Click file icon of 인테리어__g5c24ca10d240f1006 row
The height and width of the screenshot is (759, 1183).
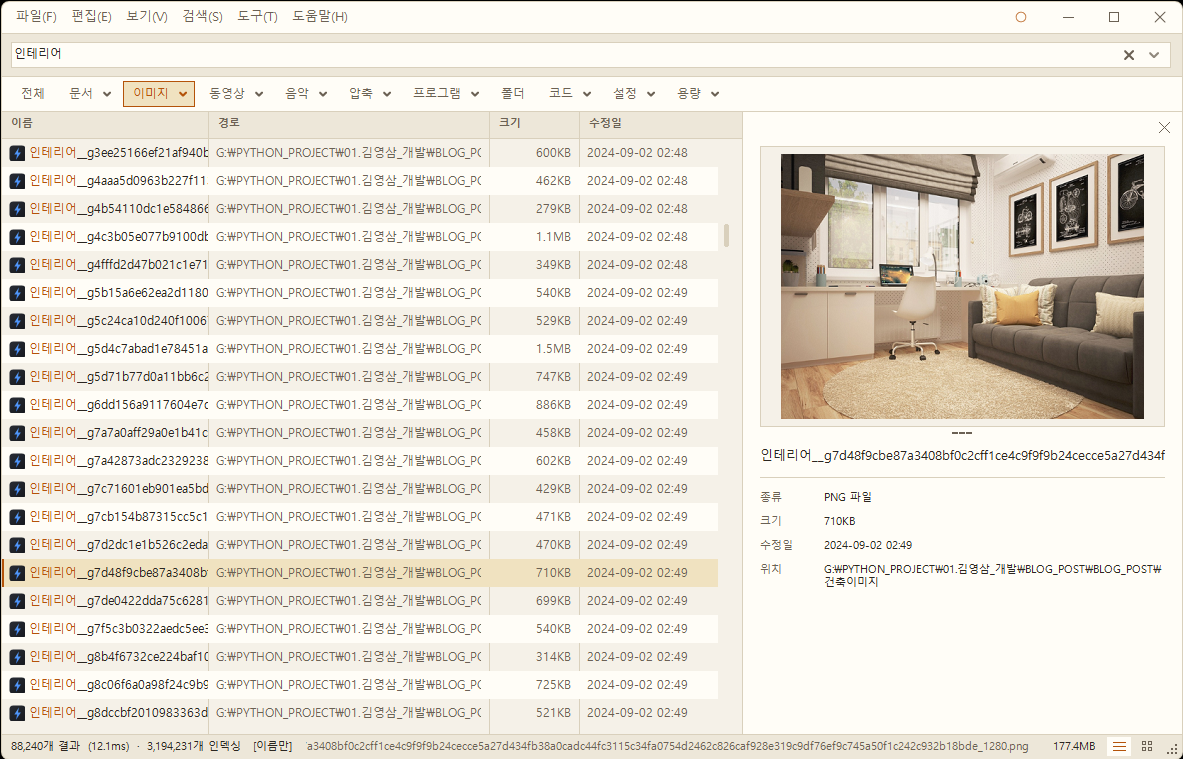pyautogui.click(x=17, y=321)
